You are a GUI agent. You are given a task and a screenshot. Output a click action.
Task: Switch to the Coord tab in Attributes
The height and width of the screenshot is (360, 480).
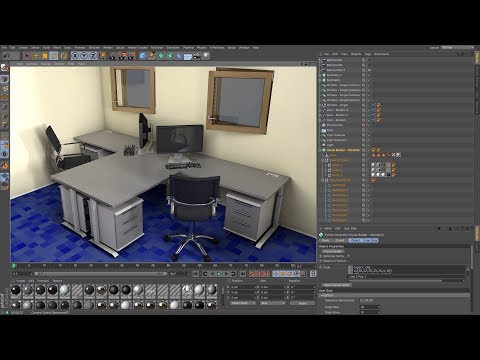tap(340, 240)
